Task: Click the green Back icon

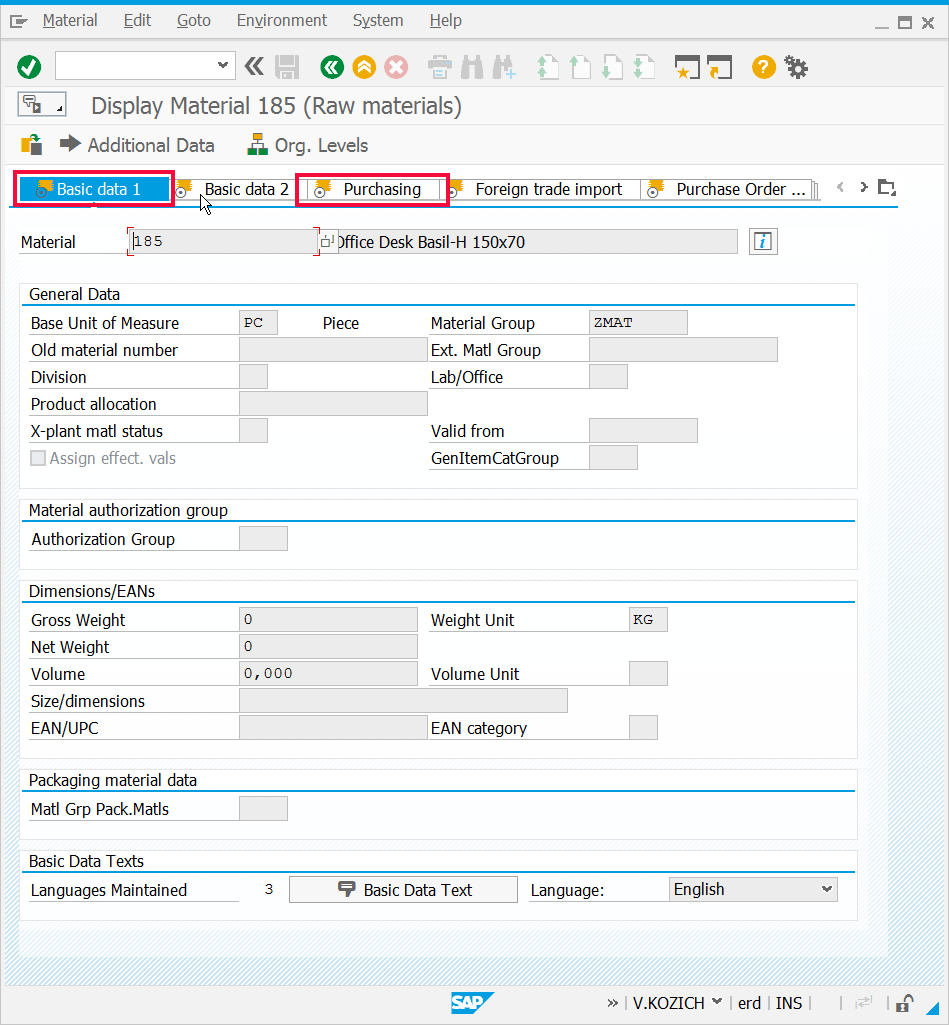Action: 332,67
